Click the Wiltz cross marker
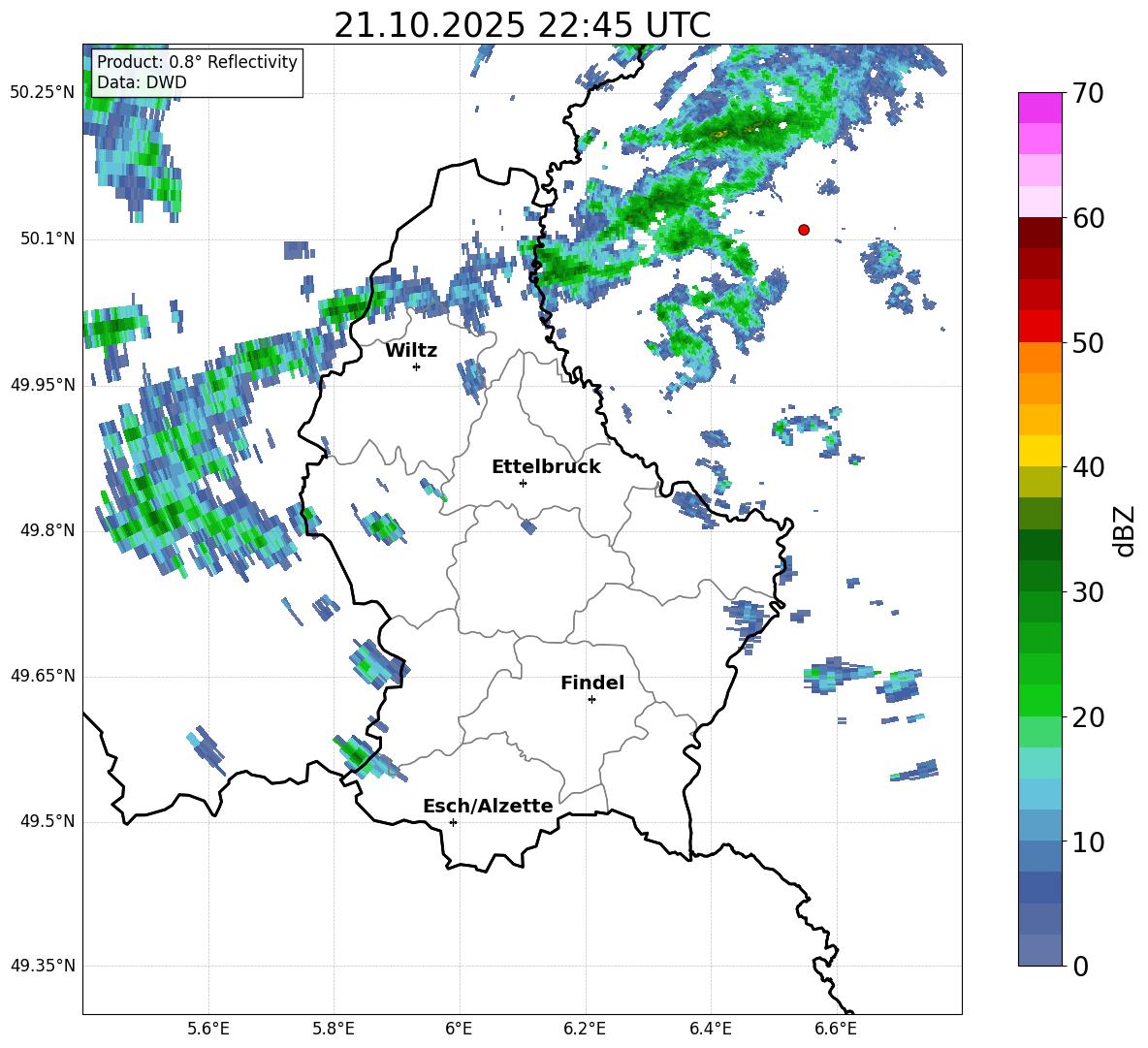 tap(417, 366)
